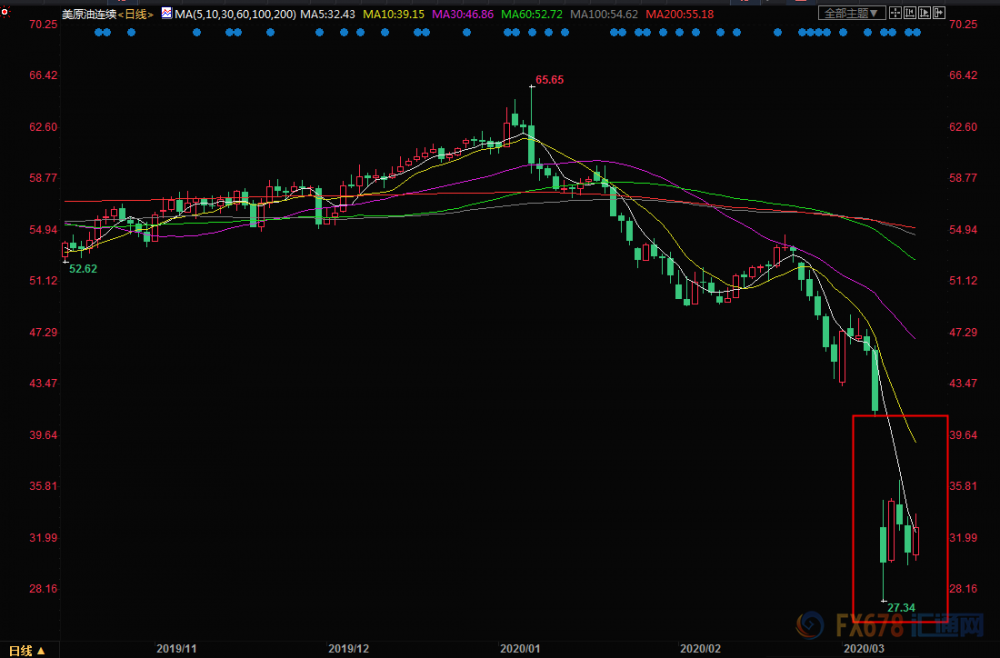Select the MA10:39.15 value

click(394, 13)
